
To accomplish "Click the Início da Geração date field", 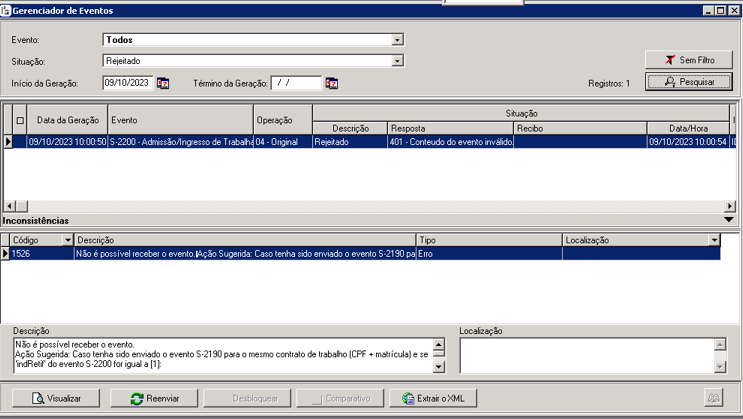I will pos(127,83).
